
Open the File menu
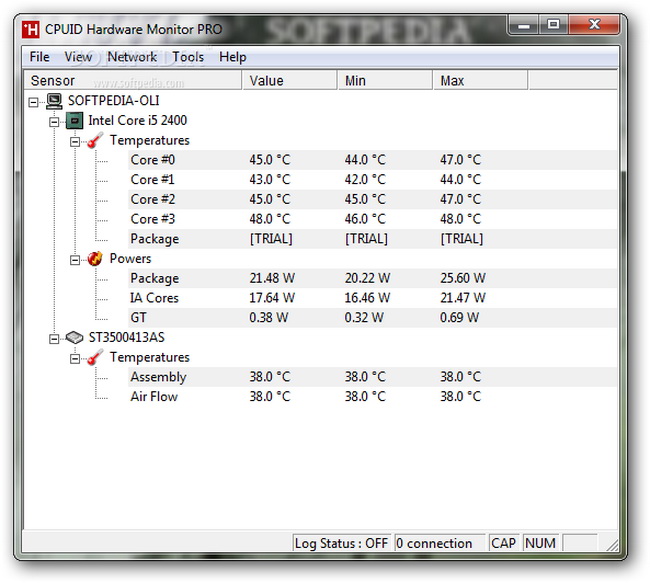(x=39, y=57)
